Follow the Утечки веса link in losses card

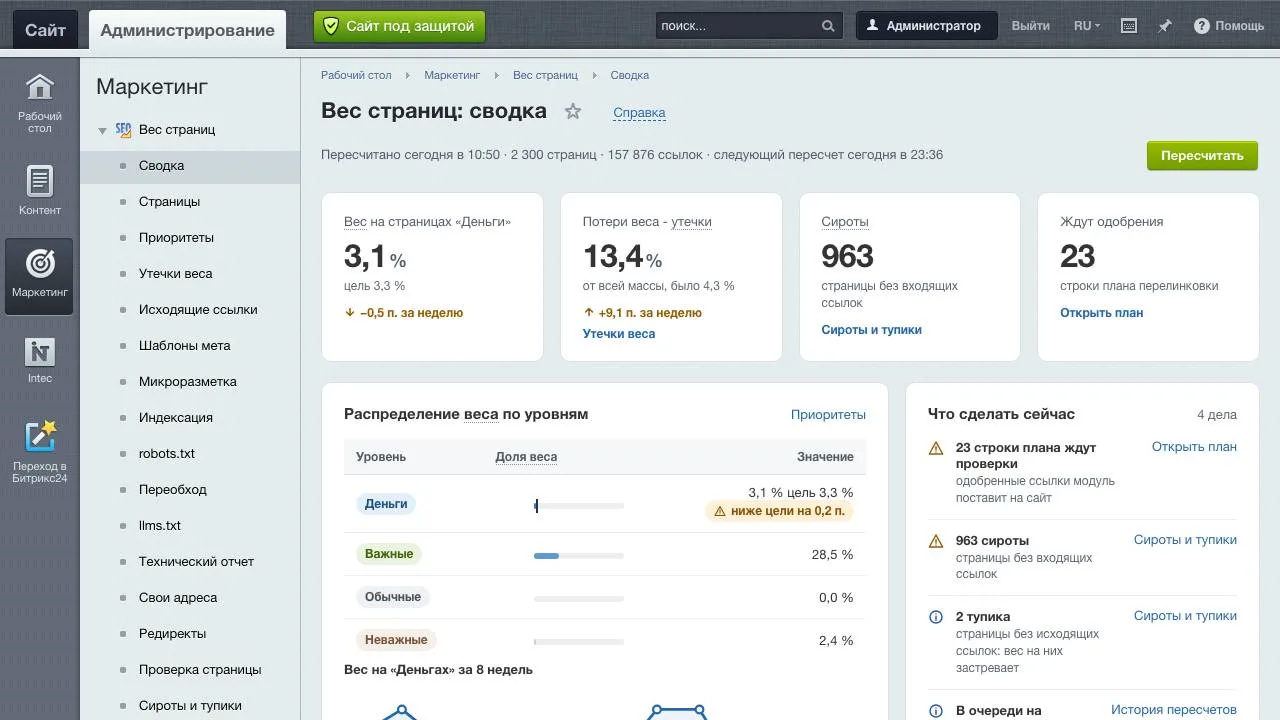(x=619, y=334)
